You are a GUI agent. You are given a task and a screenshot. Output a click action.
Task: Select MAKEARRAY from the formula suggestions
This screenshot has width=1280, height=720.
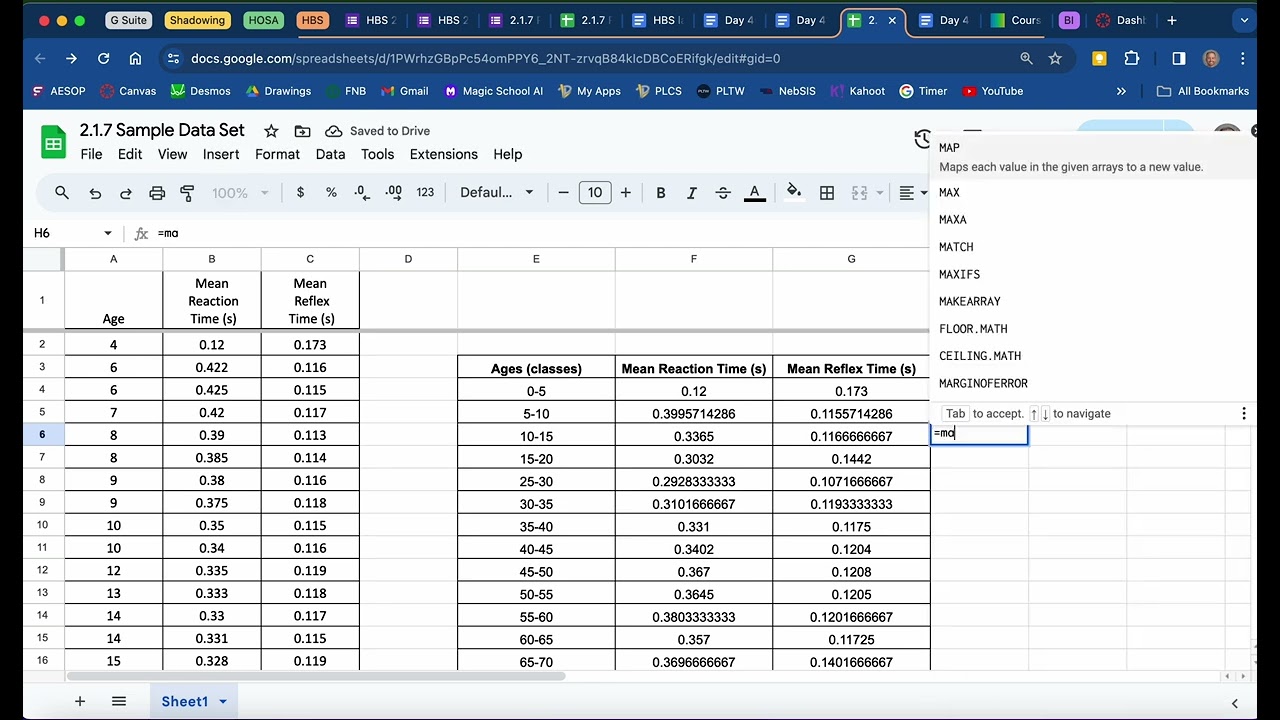(1092, 301)
